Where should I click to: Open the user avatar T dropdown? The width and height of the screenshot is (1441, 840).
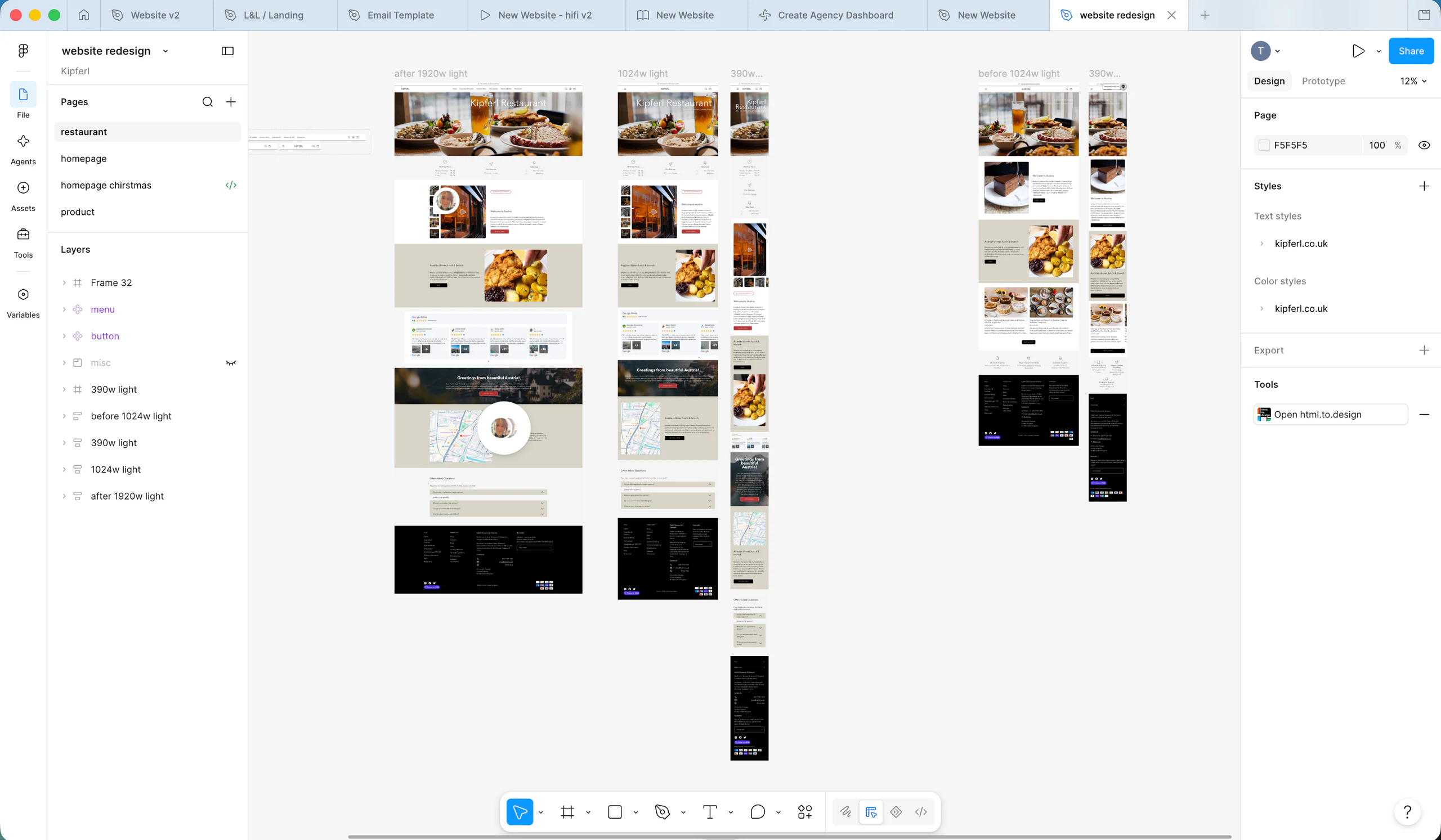click(x=1265, y=51)
